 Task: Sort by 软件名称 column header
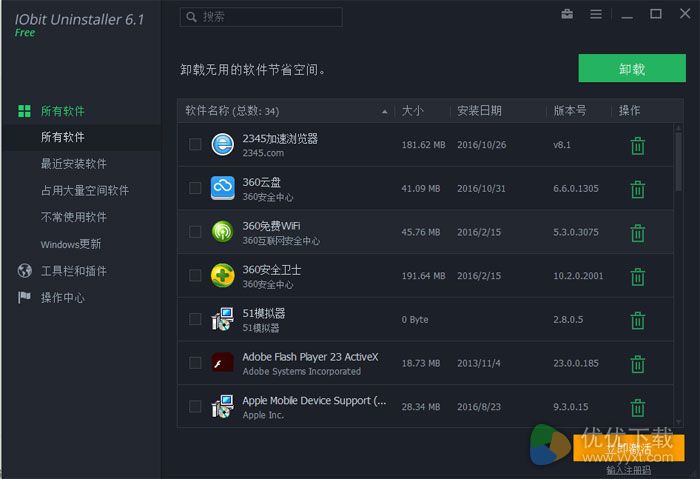[x=286, y=111]
